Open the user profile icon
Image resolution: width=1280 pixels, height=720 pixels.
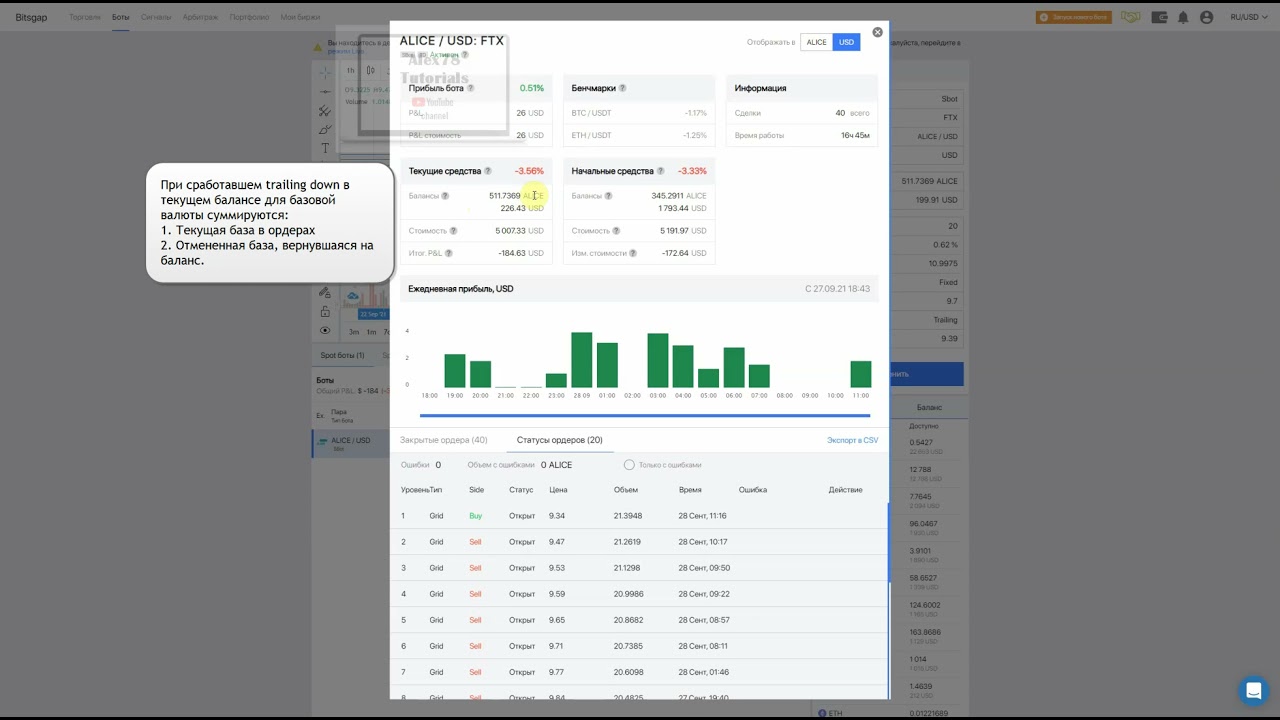[x=1207, y=17]
